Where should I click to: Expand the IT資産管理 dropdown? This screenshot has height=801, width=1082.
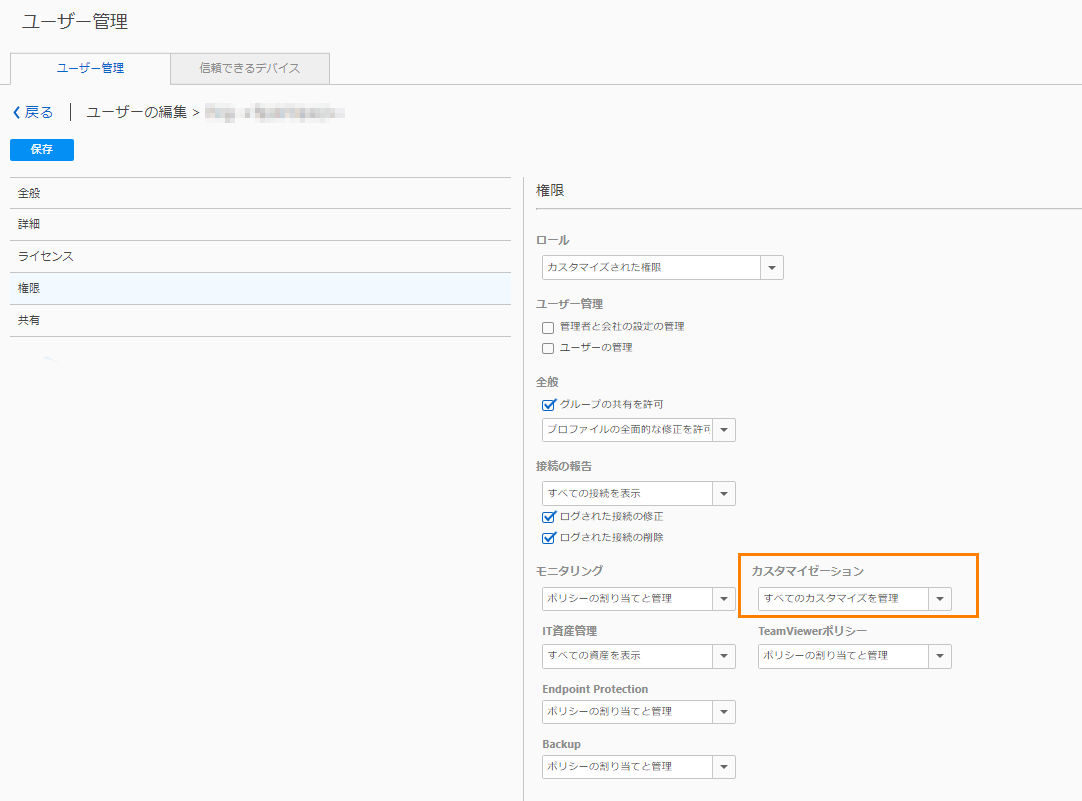[x=724, y=656]
